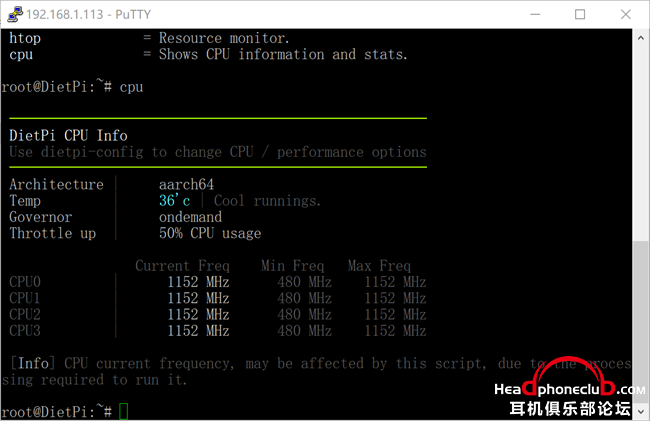Click the 'Cool runnings.' text

(x=267, y=201)
